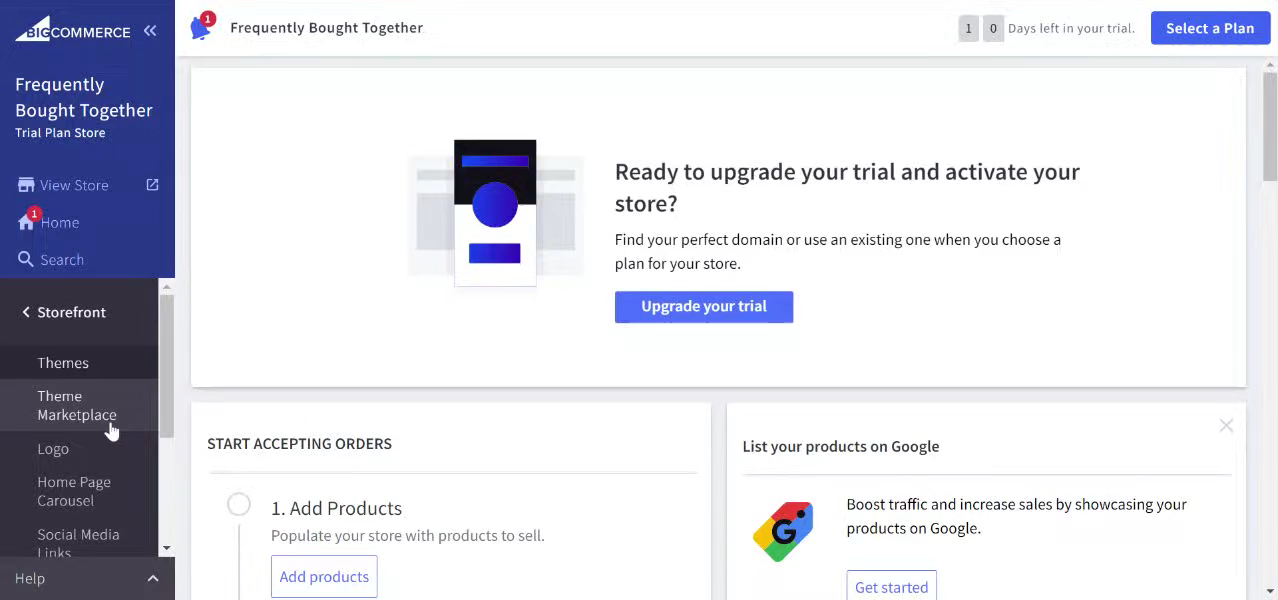Open store in new tab icon
Screen dimensions: 1278x600
click(x=152, y=185)
